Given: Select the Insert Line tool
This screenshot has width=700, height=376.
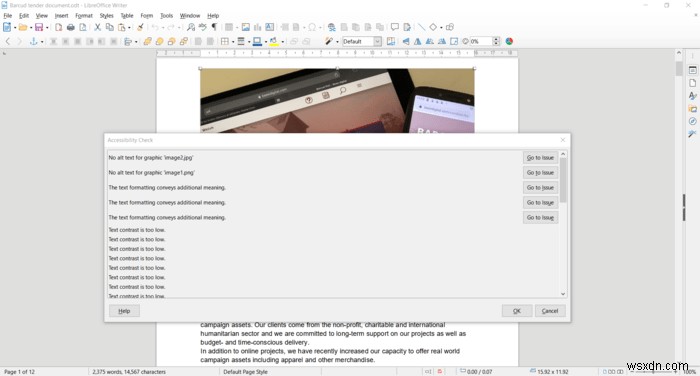Looking at the screenshot, I should coord(421,27).
